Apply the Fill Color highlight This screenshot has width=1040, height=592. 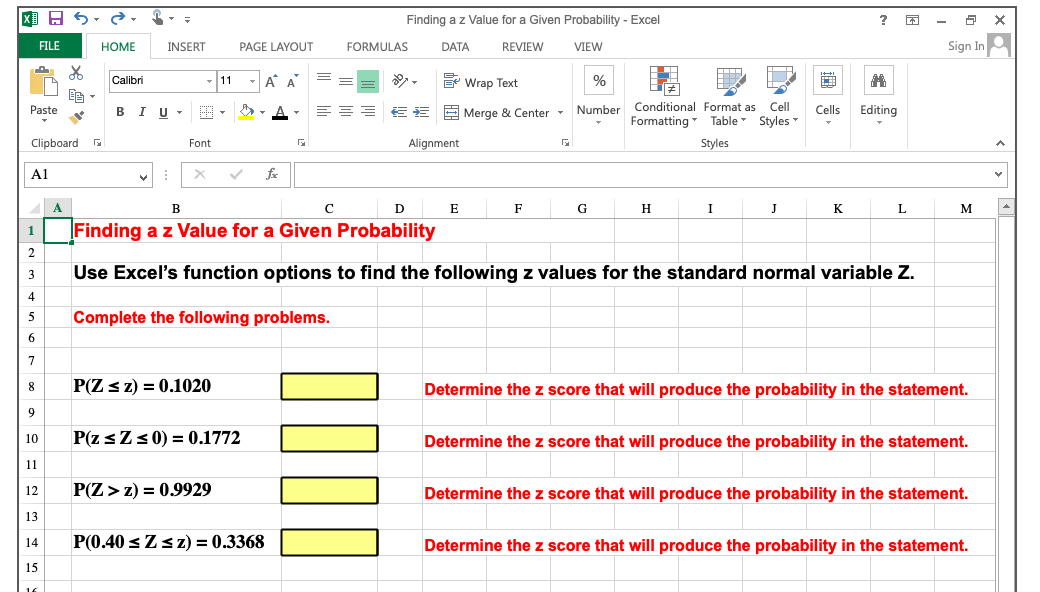pyautogui.click(x=247, y=111)
